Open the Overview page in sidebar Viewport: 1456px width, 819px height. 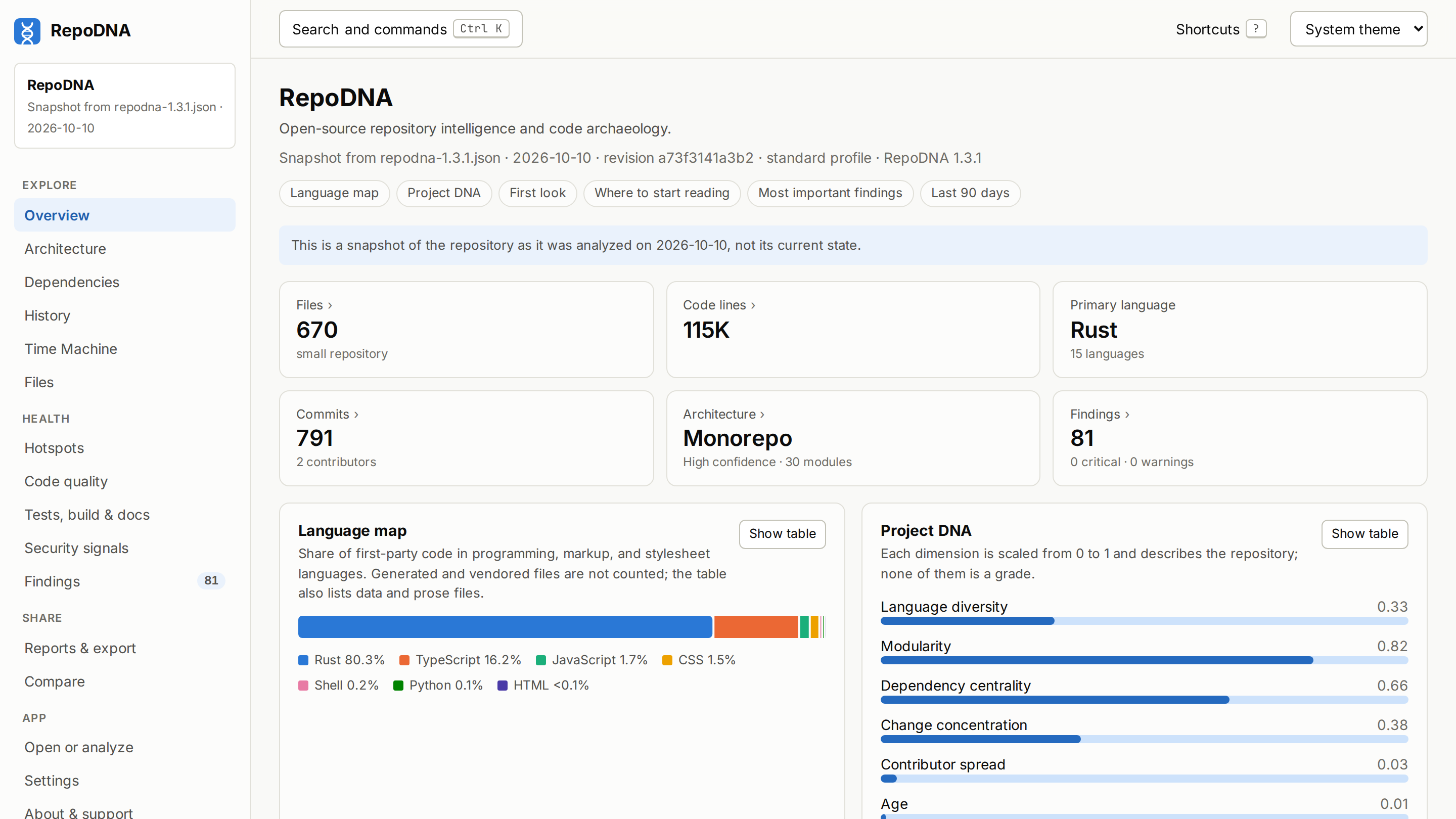[124, 215]
